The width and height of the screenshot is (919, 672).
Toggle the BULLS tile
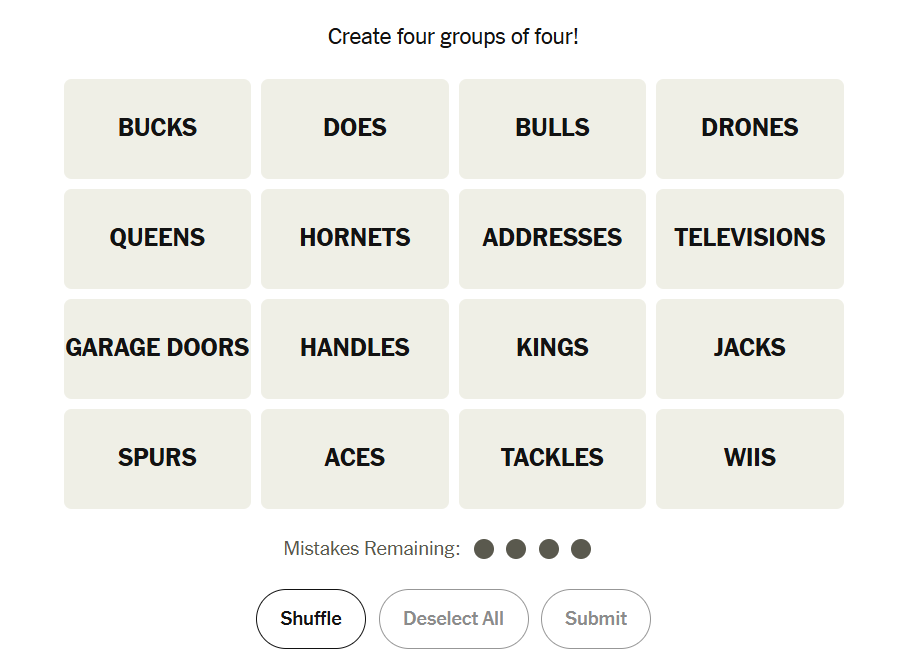point(552,129)
